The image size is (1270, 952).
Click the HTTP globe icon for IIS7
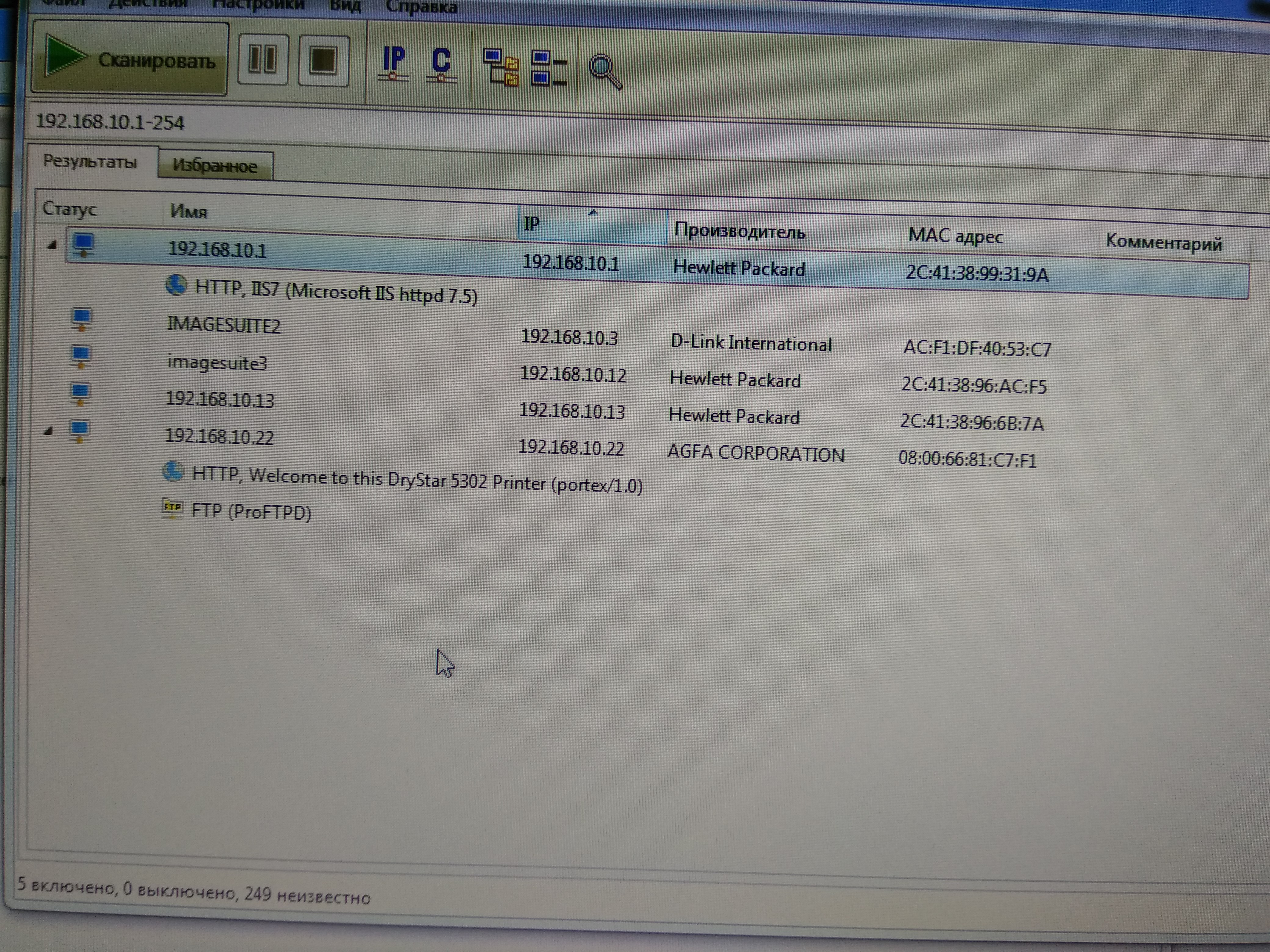point(176,285)
